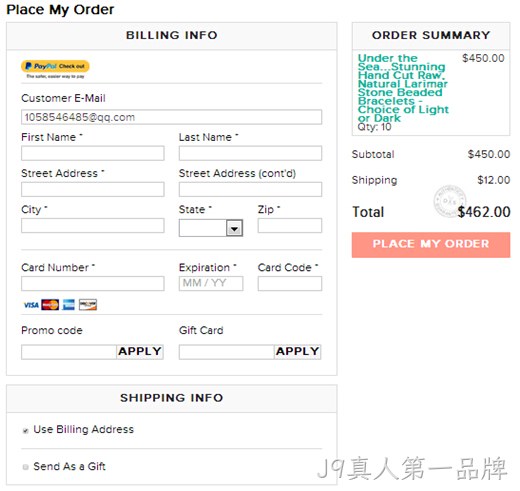Click the MasterCard icon
The image size is (520, 491).
50,305
